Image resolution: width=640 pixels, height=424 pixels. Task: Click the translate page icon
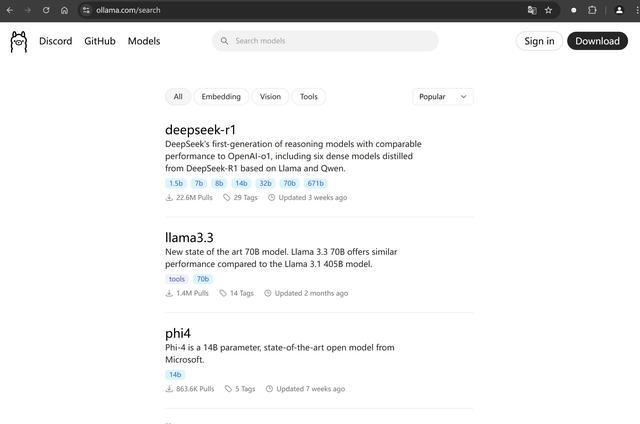pyautogui.click(x=532, y=10)
